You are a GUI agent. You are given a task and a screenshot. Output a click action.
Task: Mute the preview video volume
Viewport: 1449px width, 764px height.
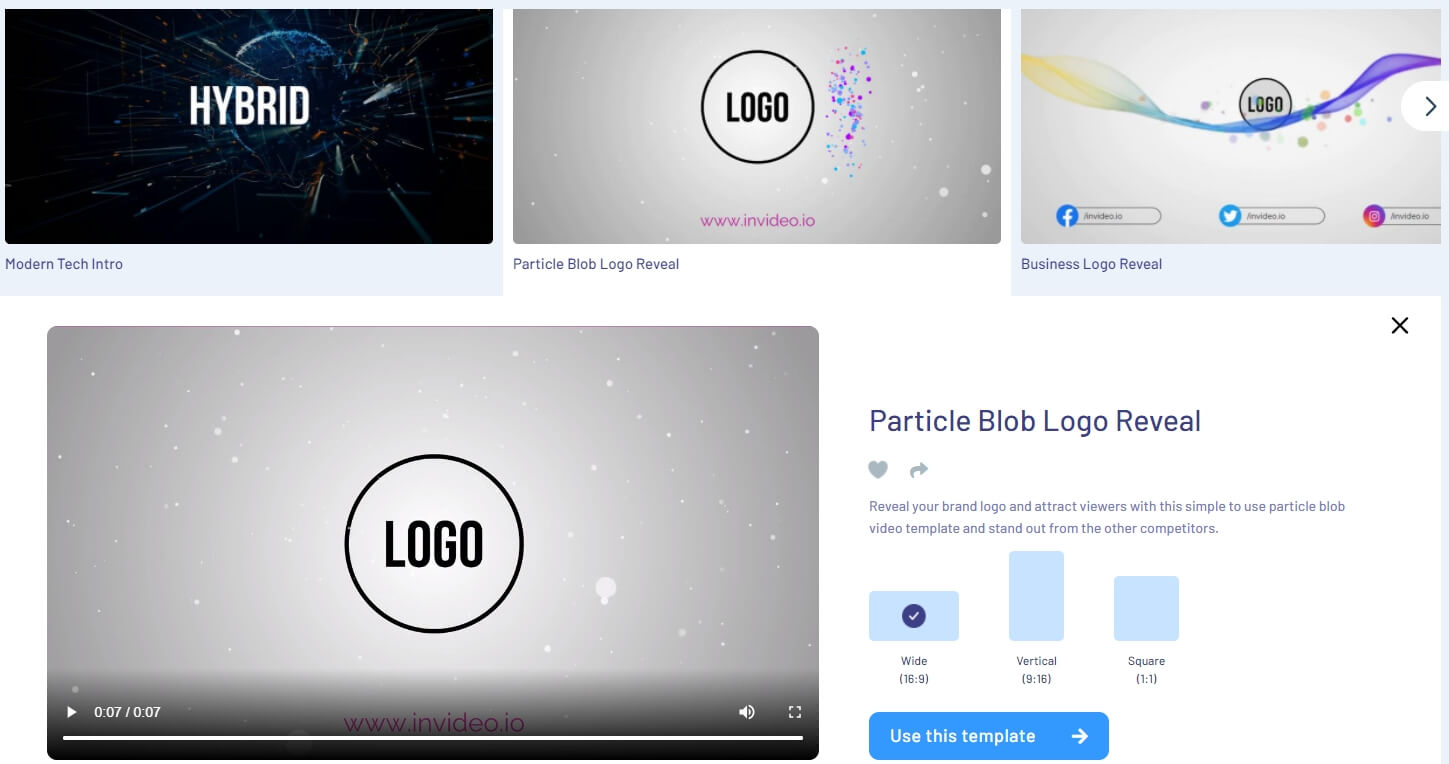tap(747, 712)
